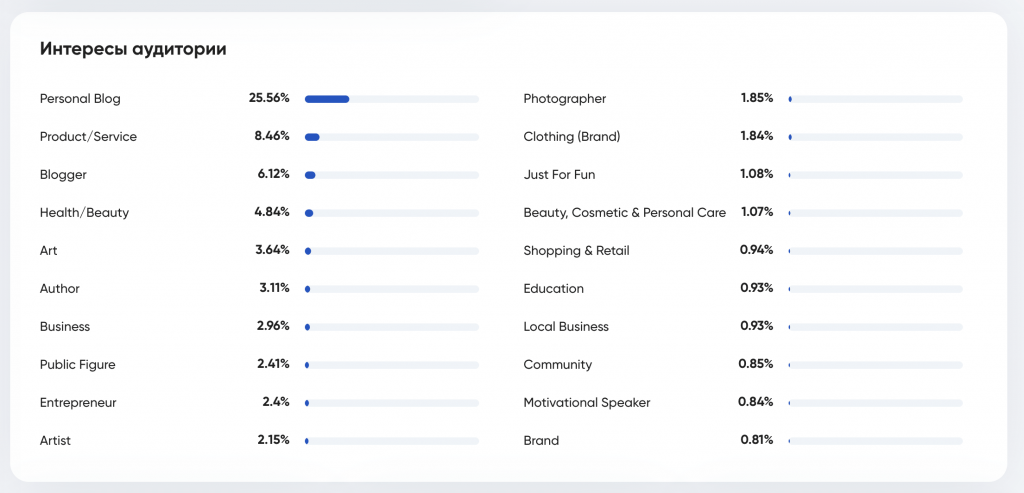Click the Public Figure label

pyautogui.click(x=78, y=365)
